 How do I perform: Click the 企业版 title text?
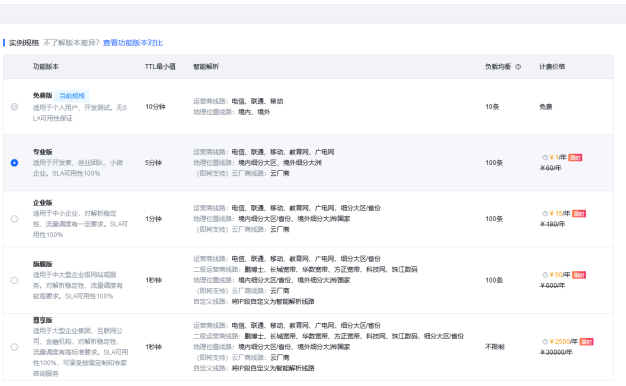point(43,202)
